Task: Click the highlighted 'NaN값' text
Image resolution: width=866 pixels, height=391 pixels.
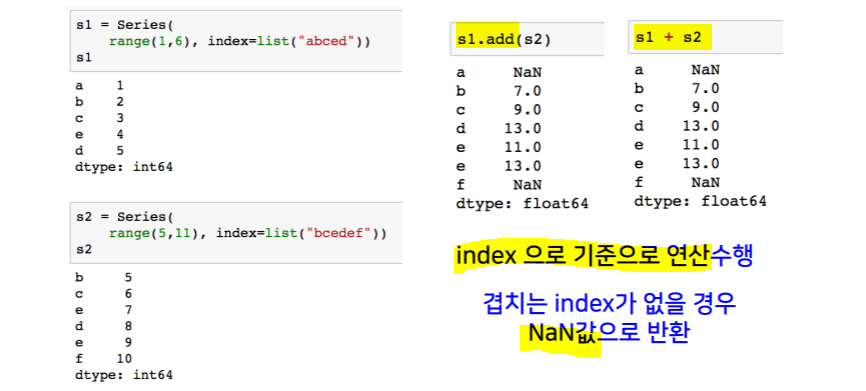Action: [561, 334]
